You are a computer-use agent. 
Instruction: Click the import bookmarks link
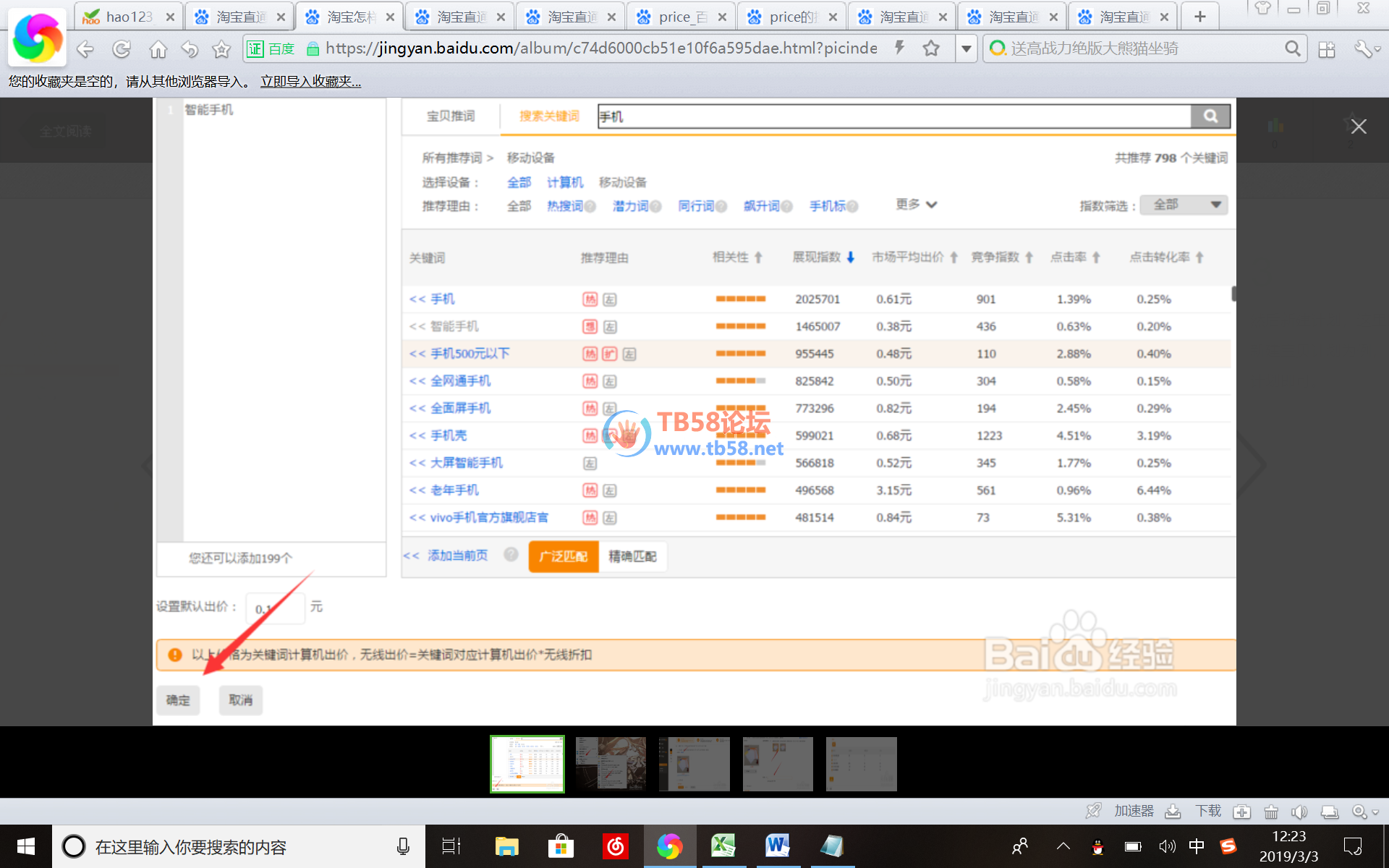click(310, 82)
